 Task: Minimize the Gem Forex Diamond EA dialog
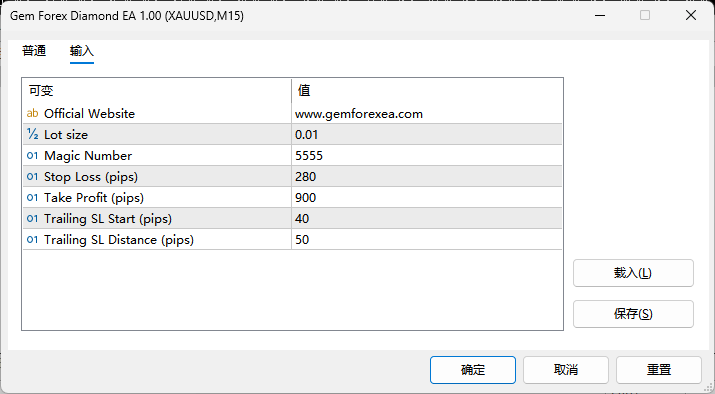(x=600, y=16)
